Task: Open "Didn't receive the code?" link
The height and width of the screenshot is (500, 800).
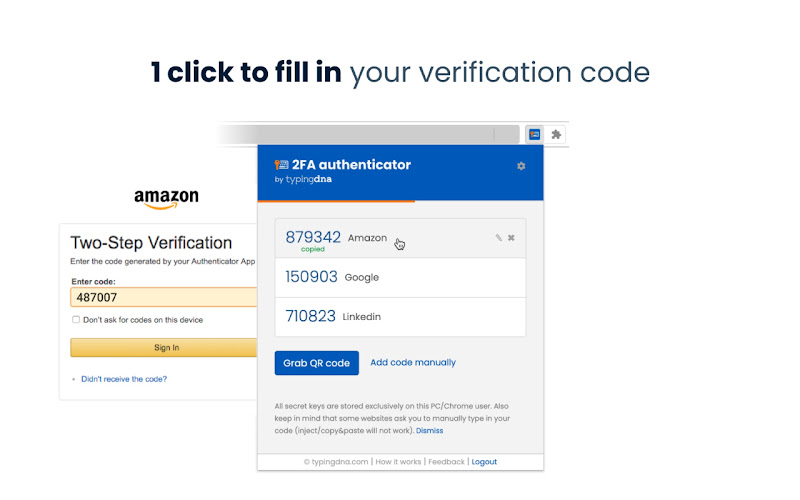Action: pyautogui.click(x=124, y=379)
